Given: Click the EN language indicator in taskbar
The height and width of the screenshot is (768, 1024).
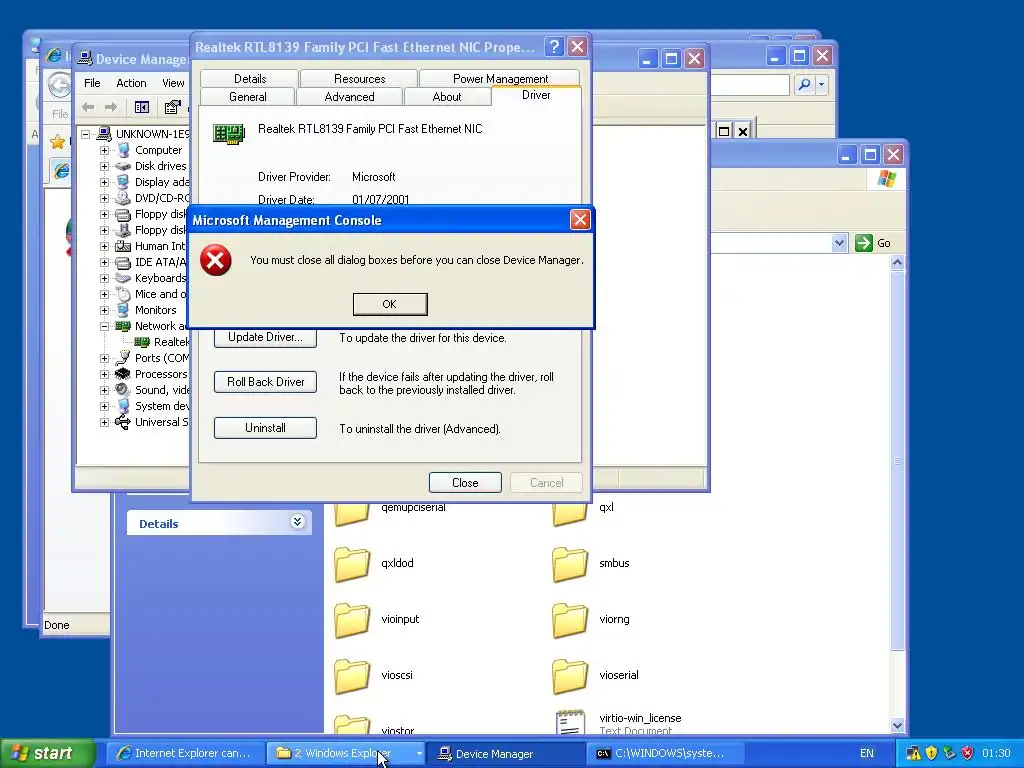Looking at the screenshot, I should point(867,754).
